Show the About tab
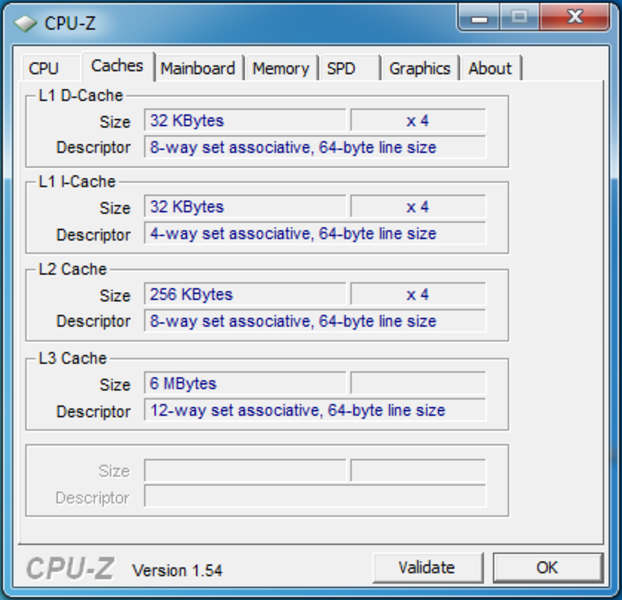The height and width of the screenshot is (600, 622). pyautogui.click(x=490, y=68)
